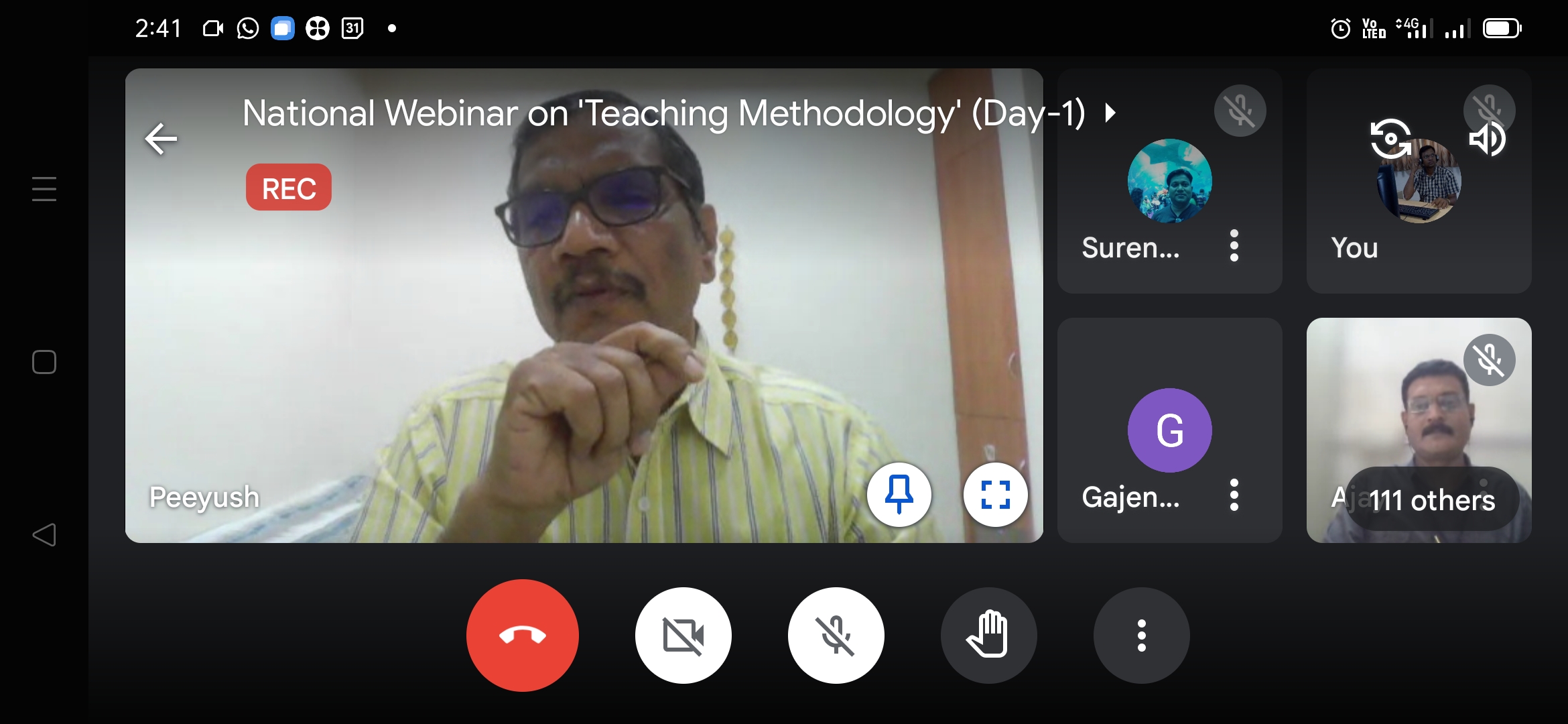The width and height of the screenshot is (1568, 724).
Task: Tap the red hang up call button
Action: click(522, 635)
